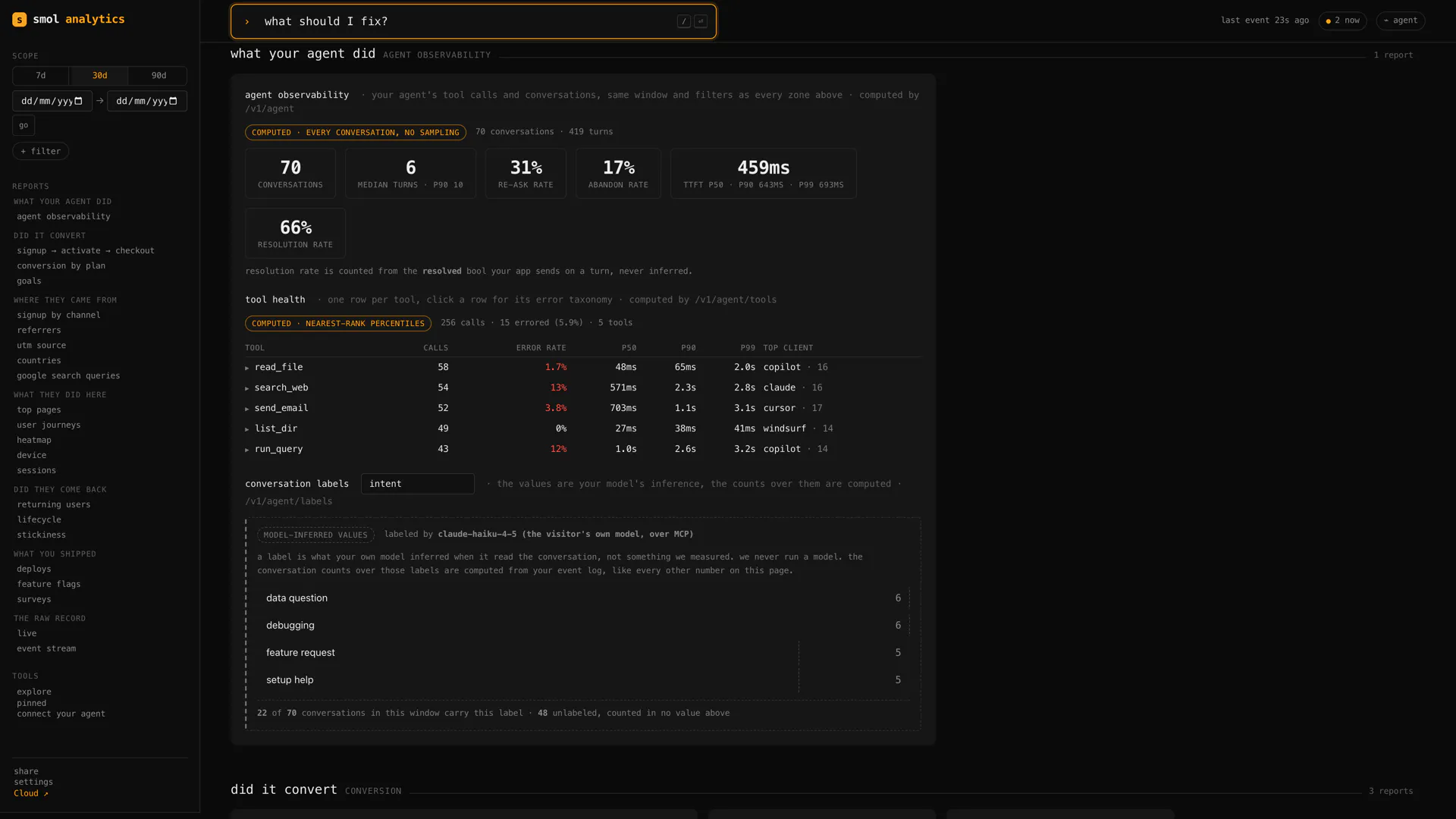Click the ERROR RATE column header

coord(541,348)
